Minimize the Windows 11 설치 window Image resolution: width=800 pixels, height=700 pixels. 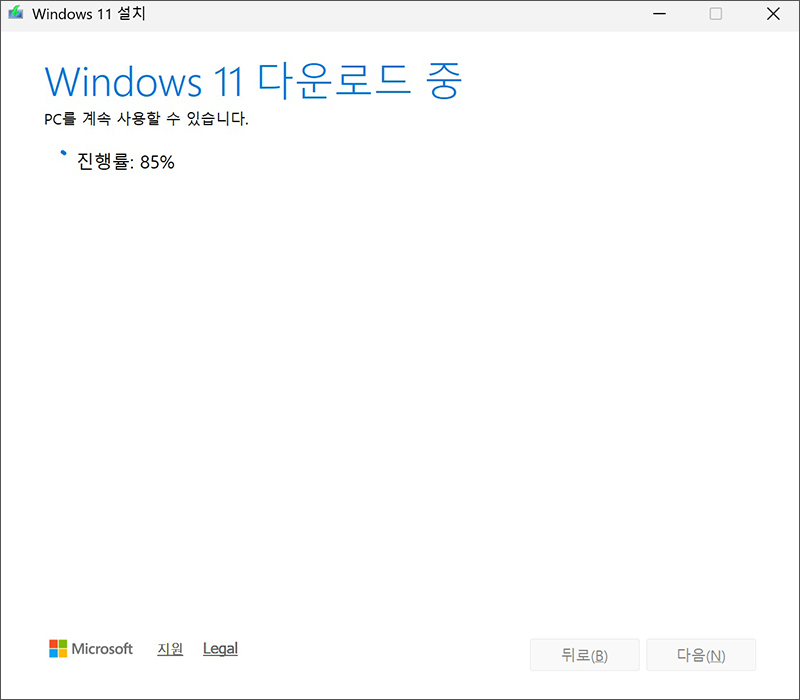point(658,14)
